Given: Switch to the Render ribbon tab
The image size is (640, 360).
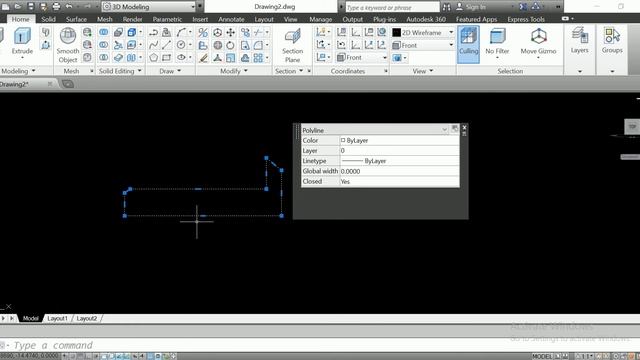Looking at the screenshot, I should (132, 19).
